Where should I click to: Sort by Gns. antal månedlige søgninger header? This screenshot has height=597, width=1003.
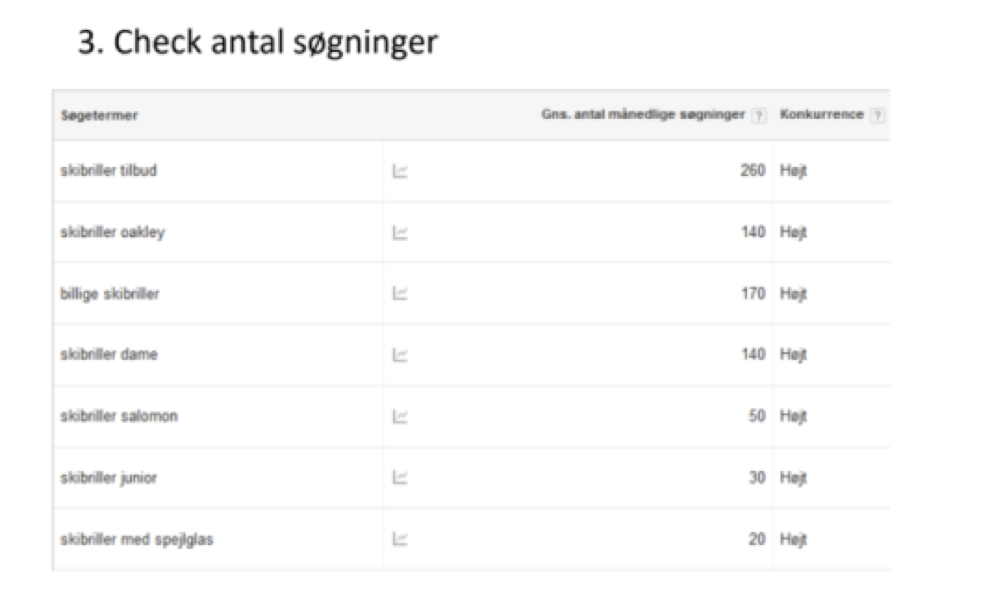[x=643, y=115]
